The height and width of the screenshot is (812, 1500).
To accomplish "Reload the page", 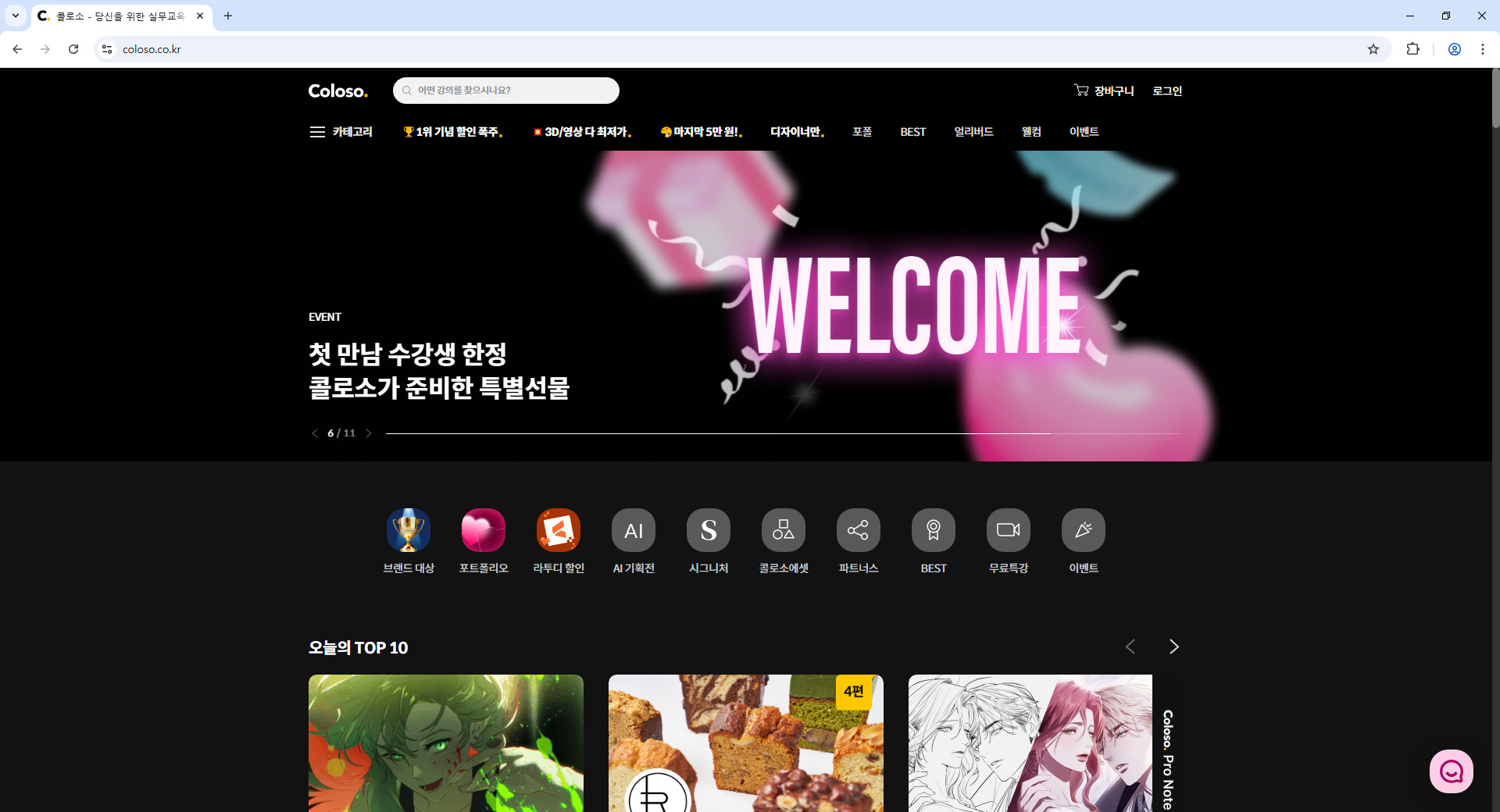I will click(x=73, y=49).
